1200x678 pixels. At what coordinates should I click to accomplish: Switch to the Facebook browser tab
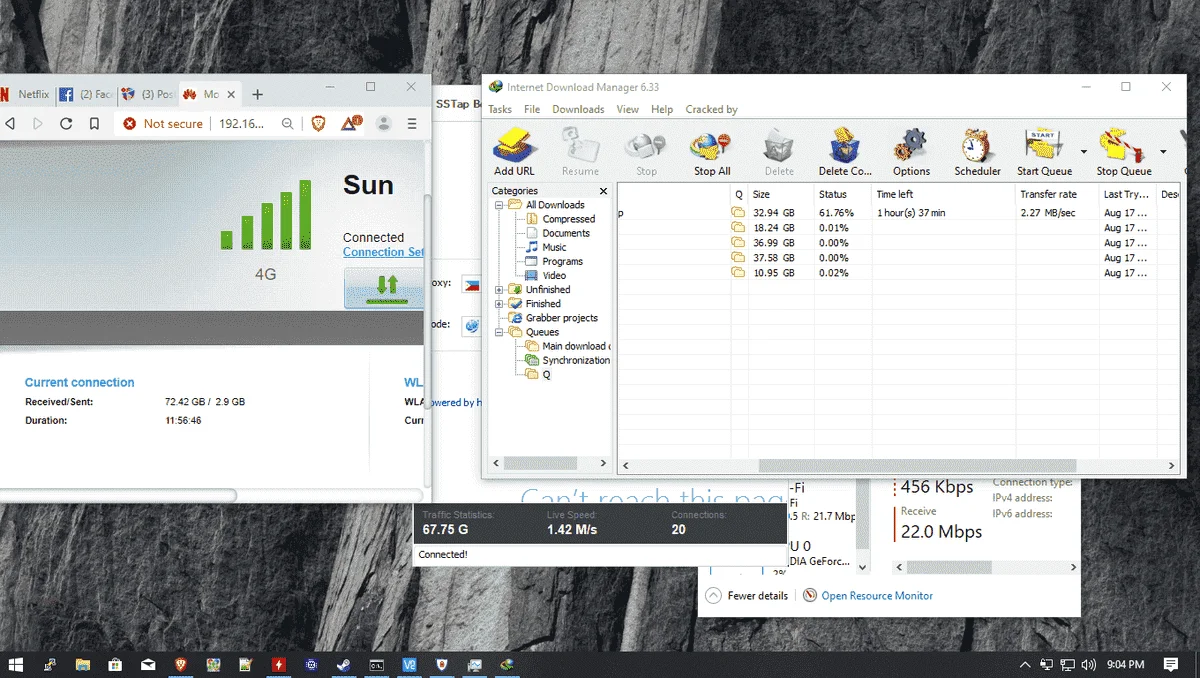85,94
